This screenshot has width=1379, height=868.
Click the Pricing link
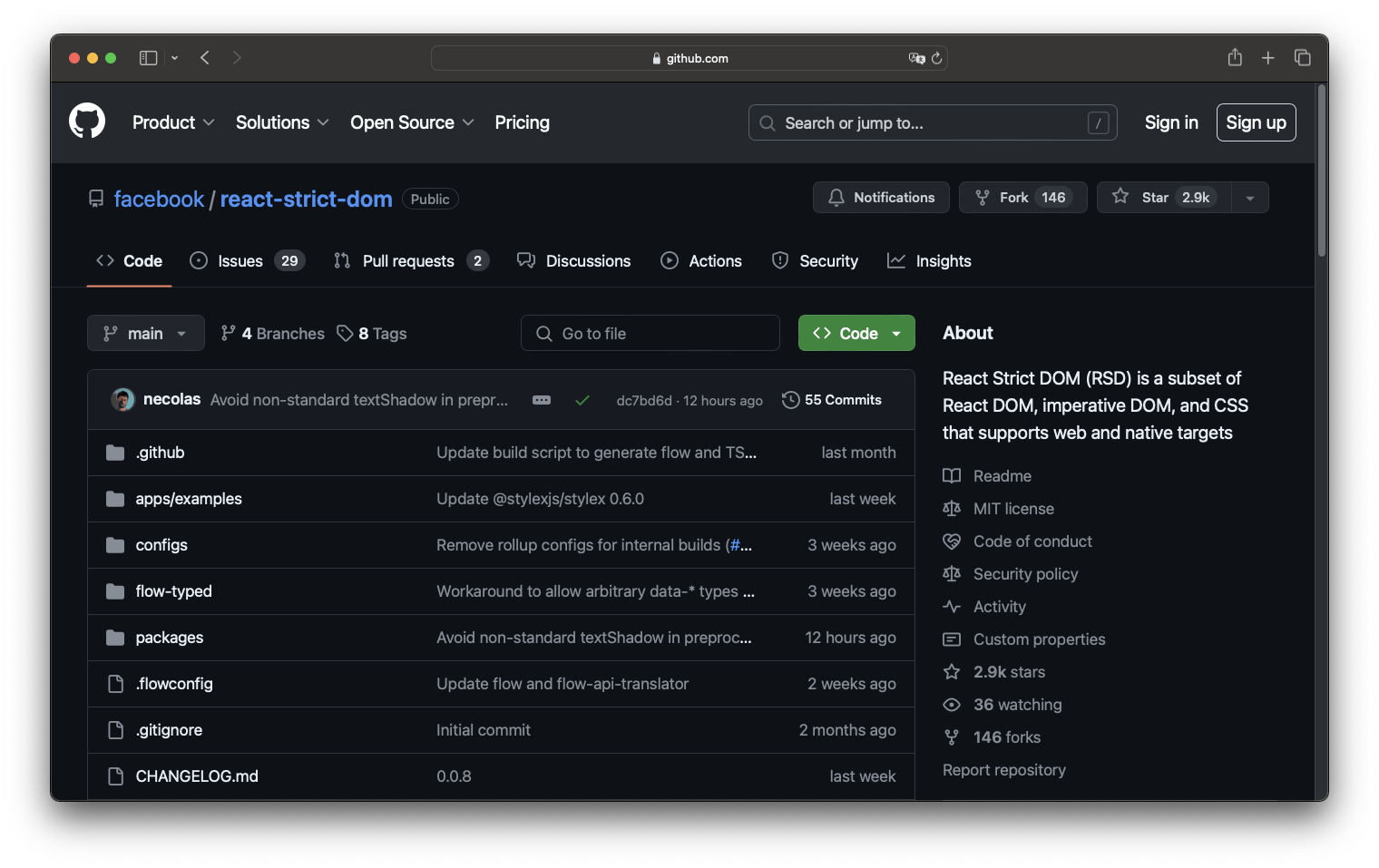(x=522, y=122)
